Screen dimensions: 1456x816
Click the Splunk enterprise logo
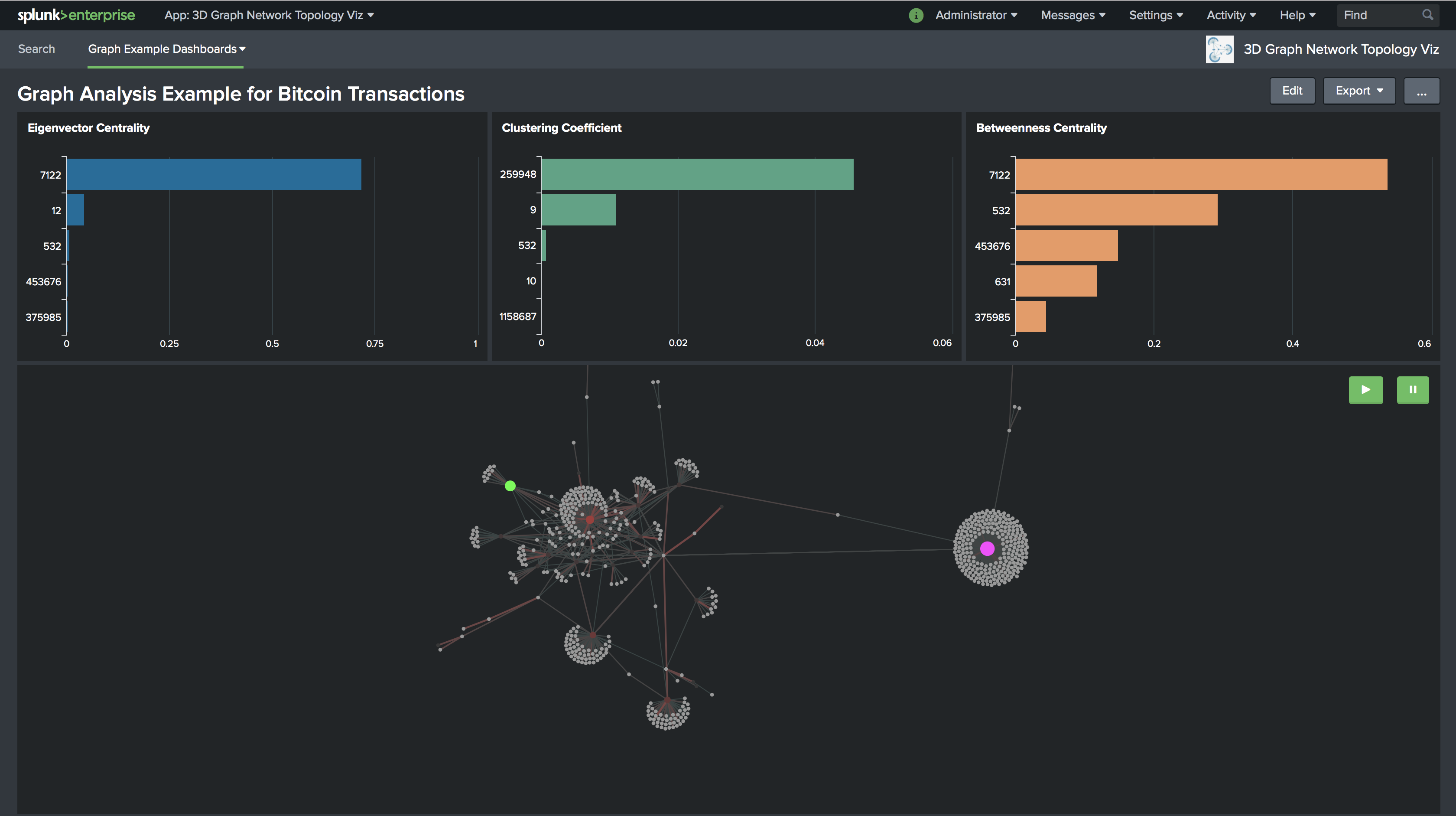point(76,15)
